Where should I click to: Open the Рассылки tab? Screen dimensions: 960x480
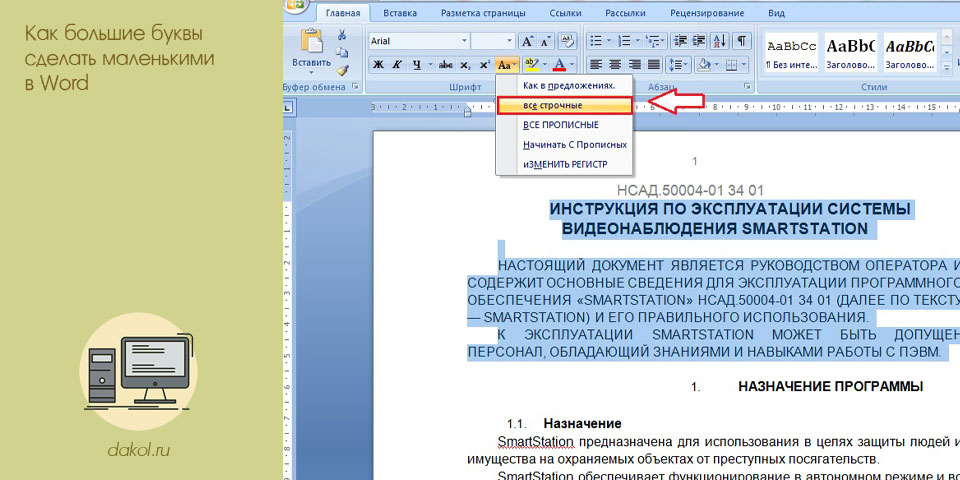point(625,13)
